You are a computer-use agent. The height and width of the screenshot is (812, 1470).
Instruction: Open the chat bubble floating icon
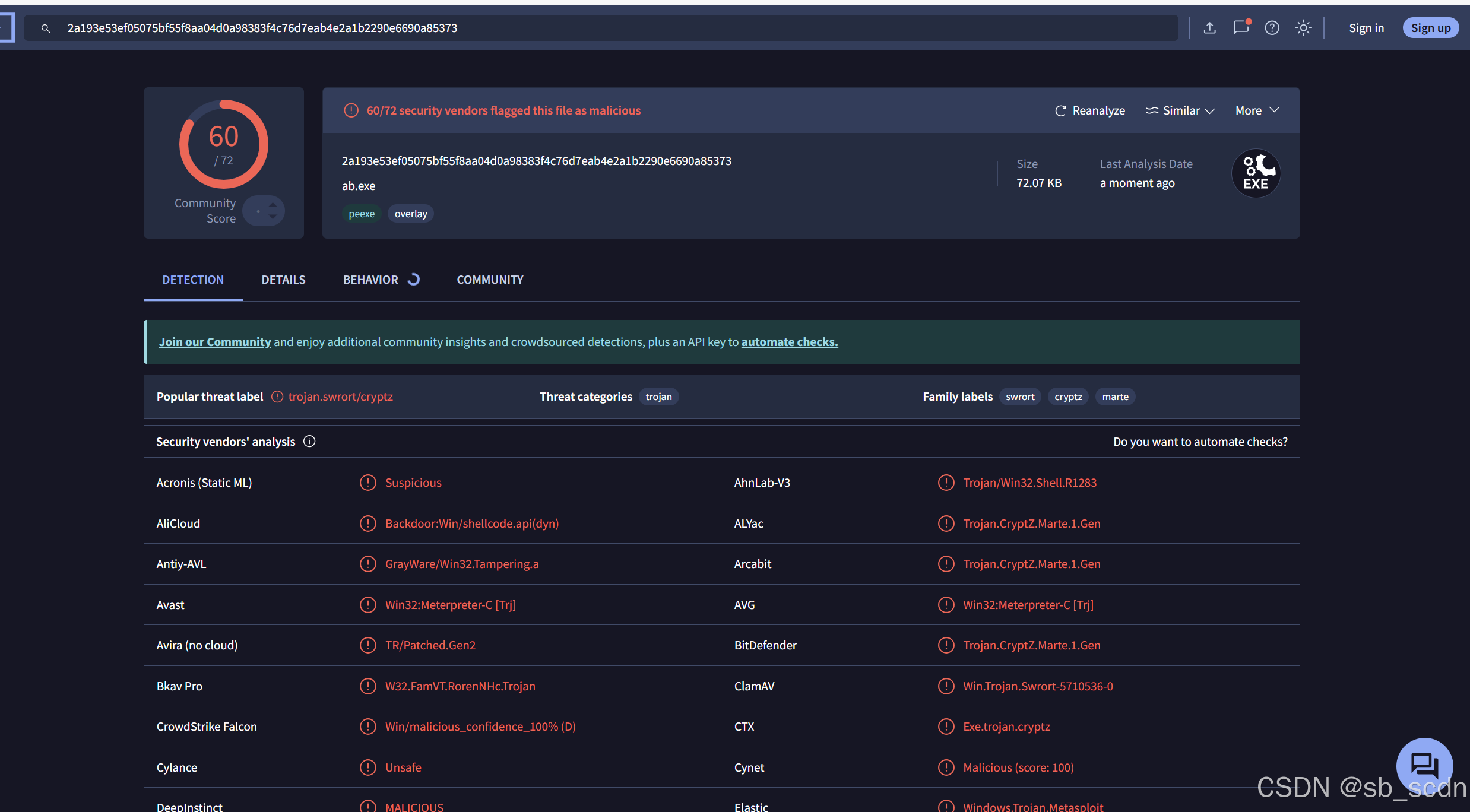pyautogui.click(x=1424, y=765)
